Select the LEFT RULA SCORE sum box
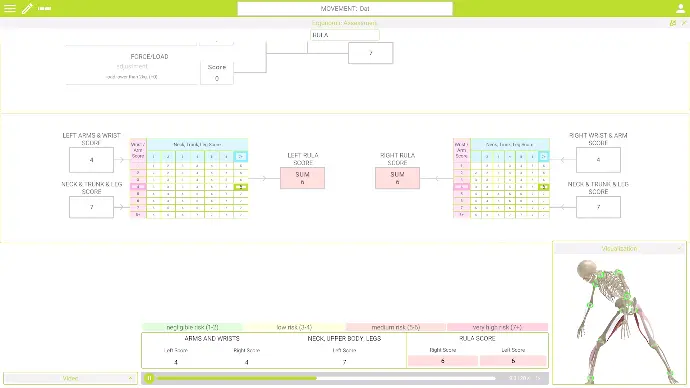The height and width of the screenshot is (388, 690). coord(302,178)
